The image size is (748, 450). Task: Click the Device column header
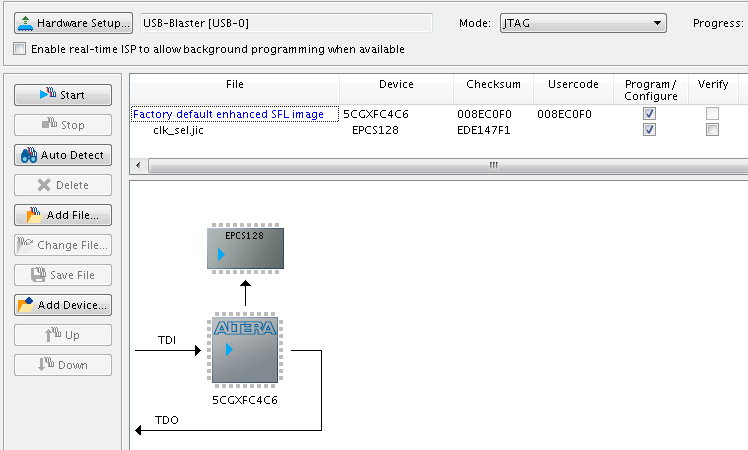click(x=396, y=90)
